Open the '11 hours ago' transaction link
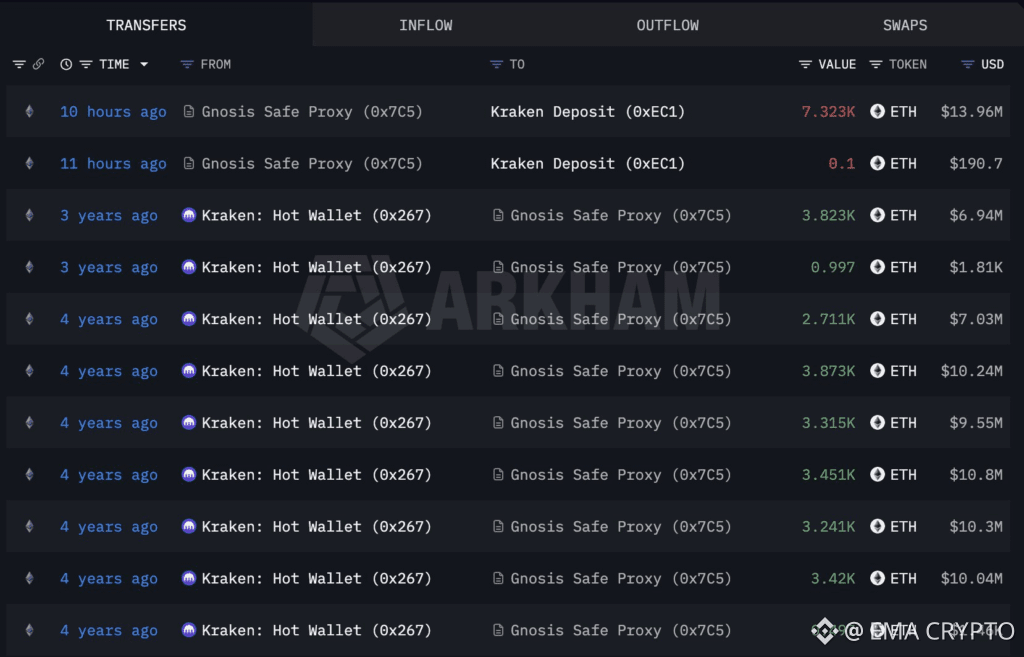 pos(113,164)
